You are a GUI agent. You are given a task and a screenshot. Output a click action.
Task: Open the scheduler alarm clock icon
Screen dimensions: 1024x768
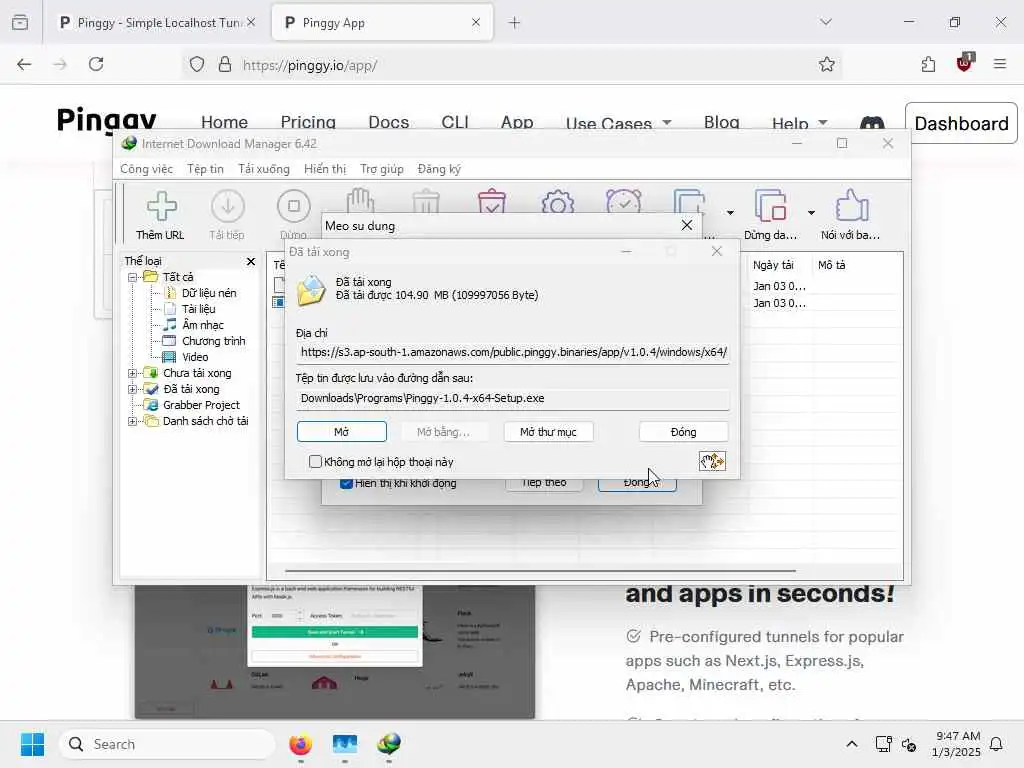(x=624, y=201)
